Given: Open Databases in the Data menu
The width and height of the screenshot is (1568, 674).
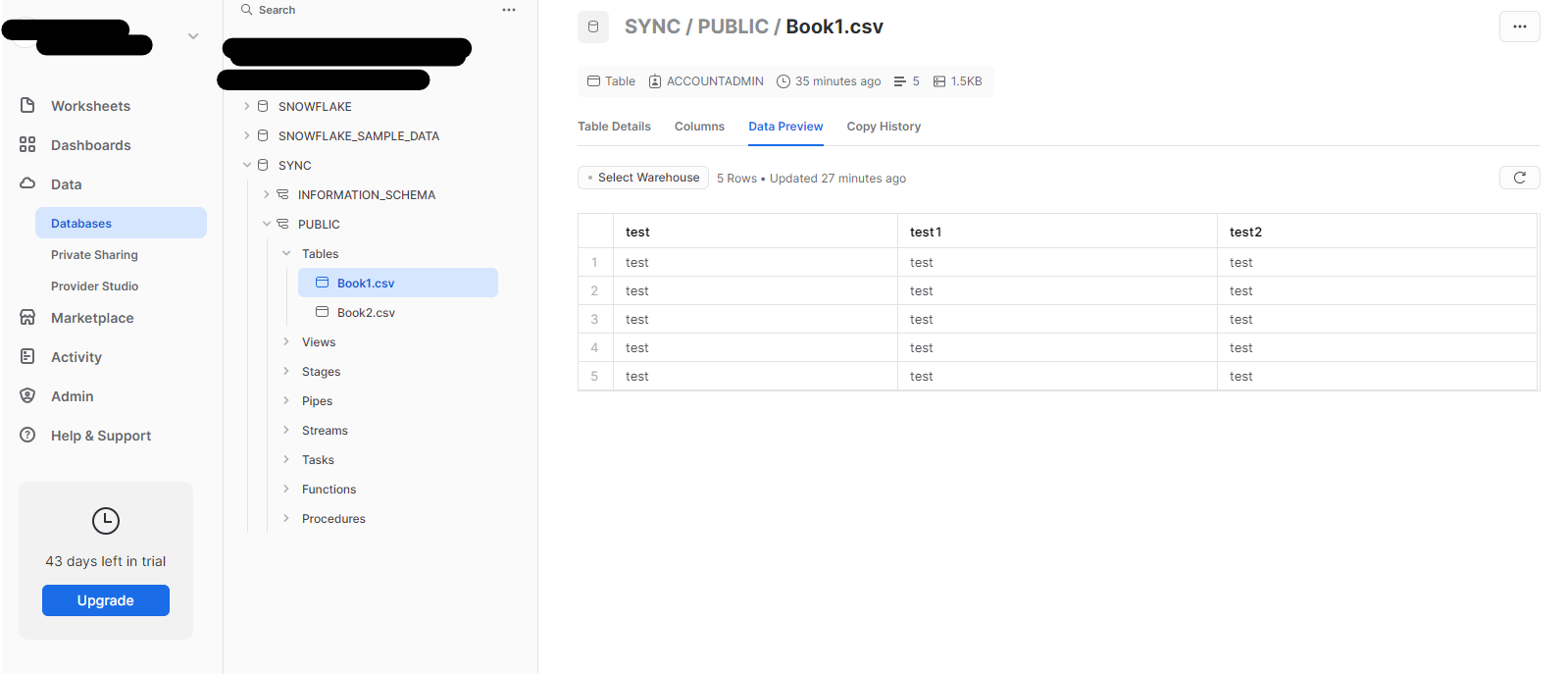Looking at the screenshot, I should pos(121,223).
